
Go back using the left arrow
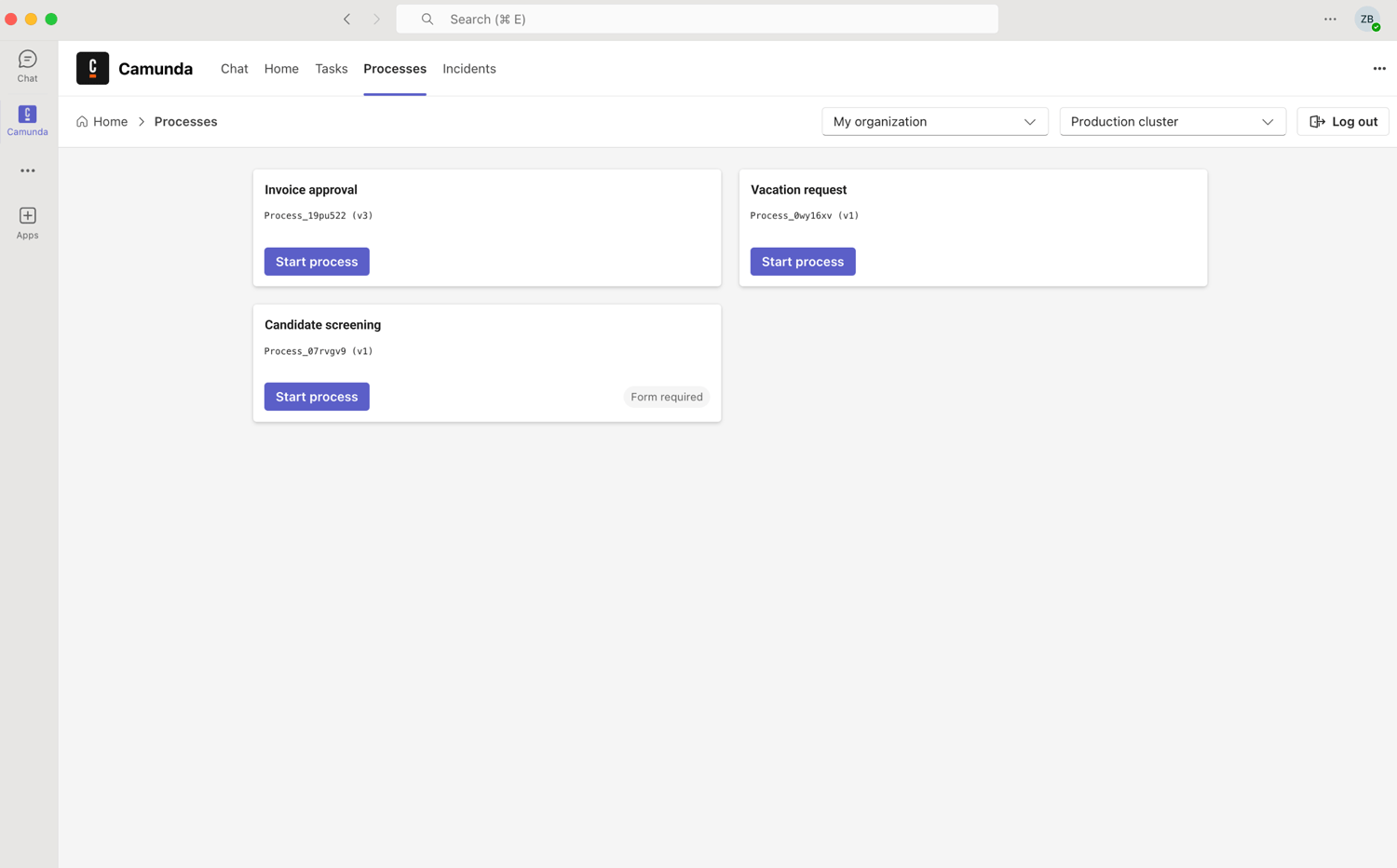[x=346, y=19]
